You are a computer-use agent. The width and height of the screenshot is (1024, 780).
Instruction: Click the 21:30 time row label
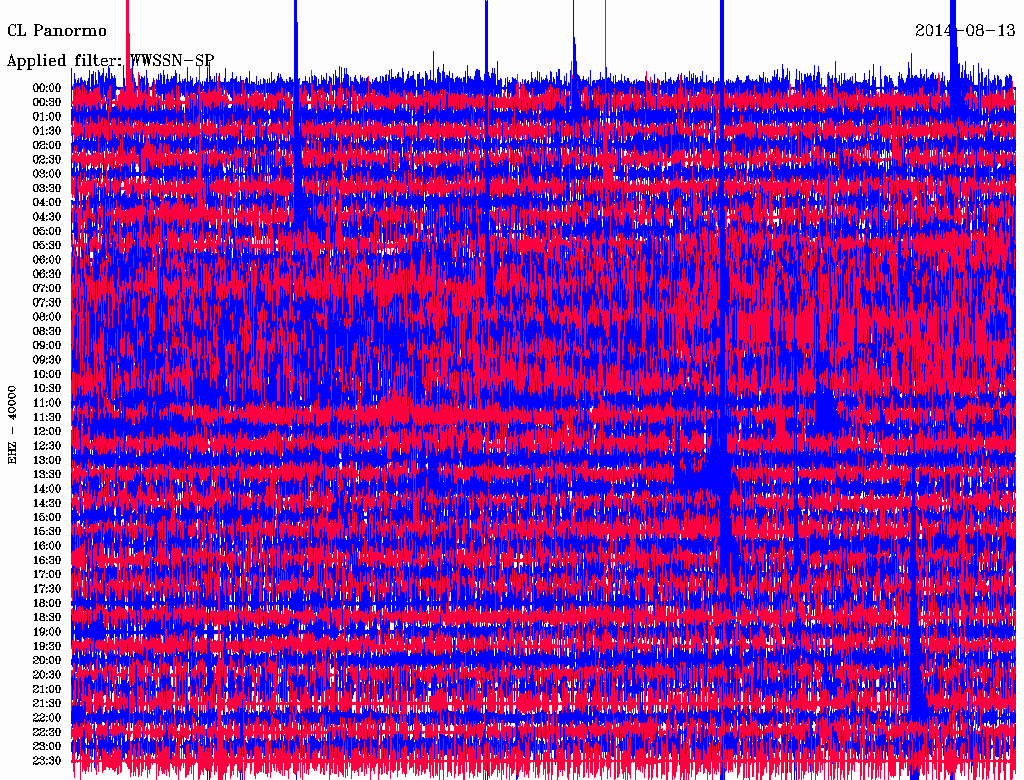click(x=47, y=704)
